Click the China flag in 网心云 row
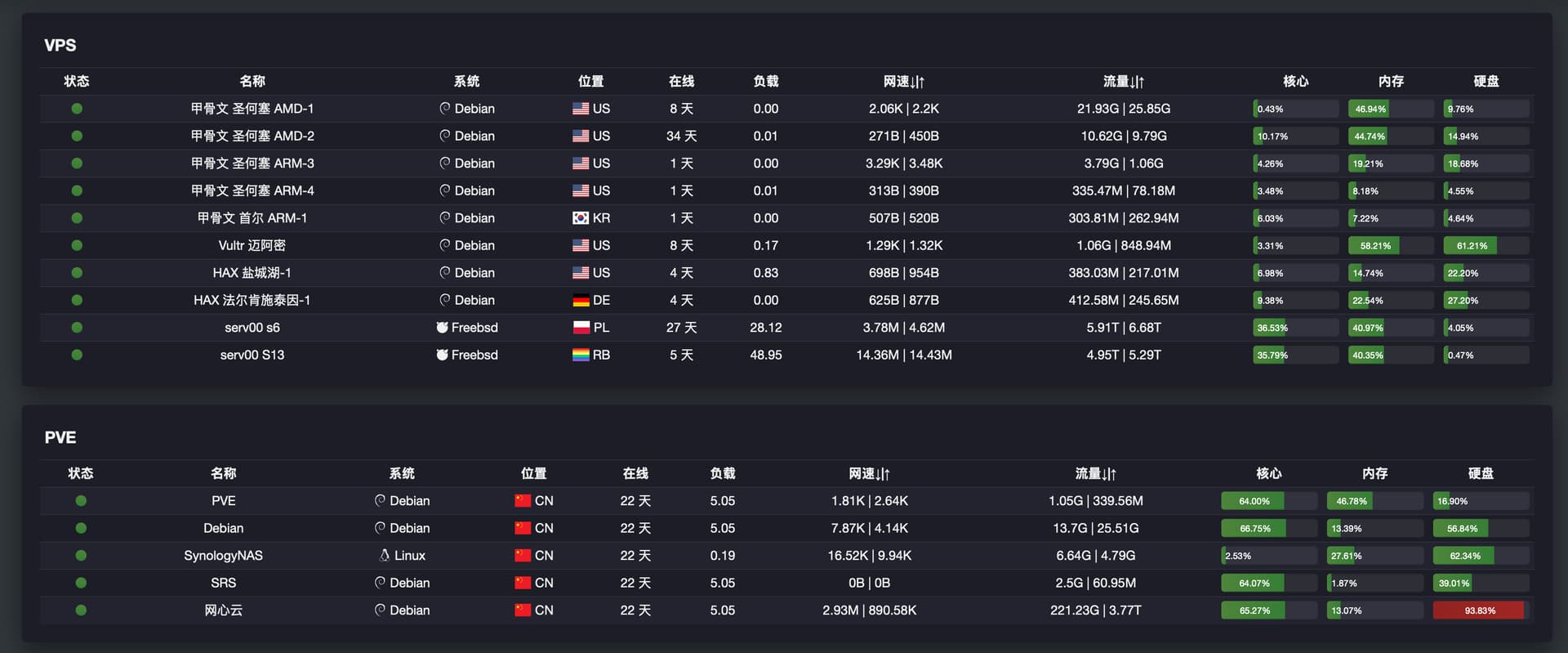The width and height of the screenshot is (1568, 653). point(523,611)
